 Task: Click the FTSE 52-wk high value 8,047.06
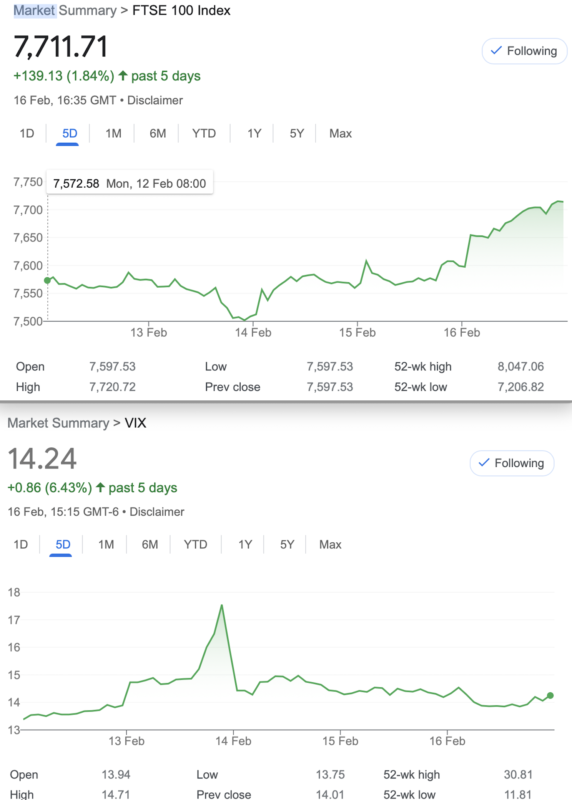[520, 367]
